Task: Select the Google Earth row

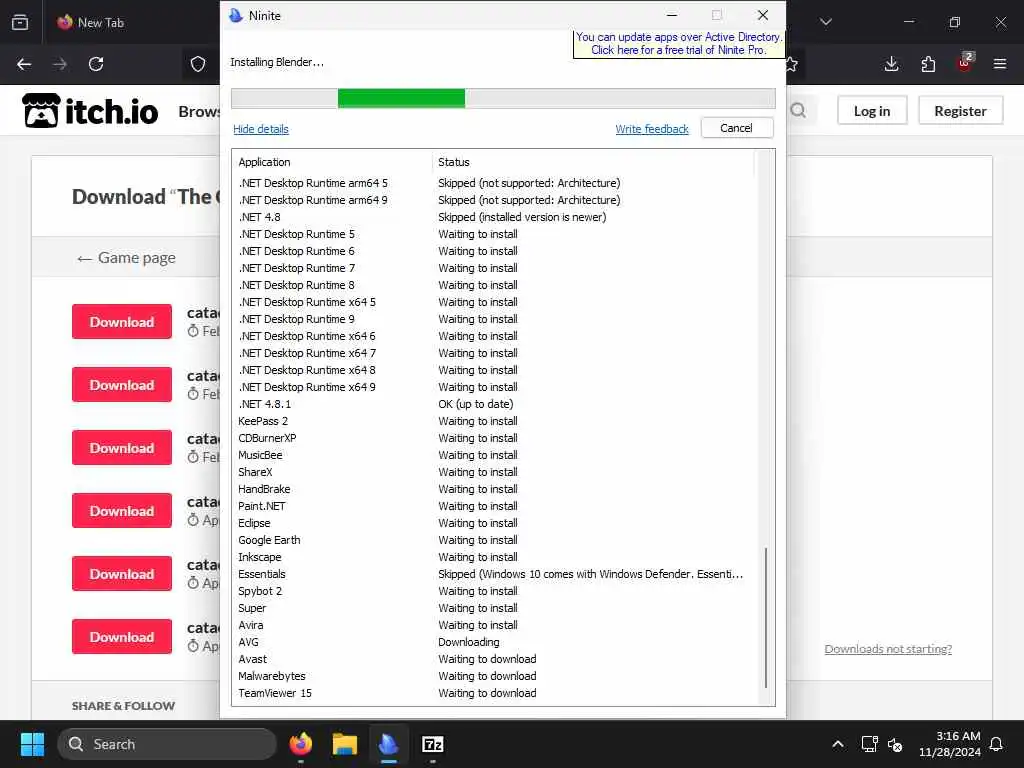Action: [496, 540]
